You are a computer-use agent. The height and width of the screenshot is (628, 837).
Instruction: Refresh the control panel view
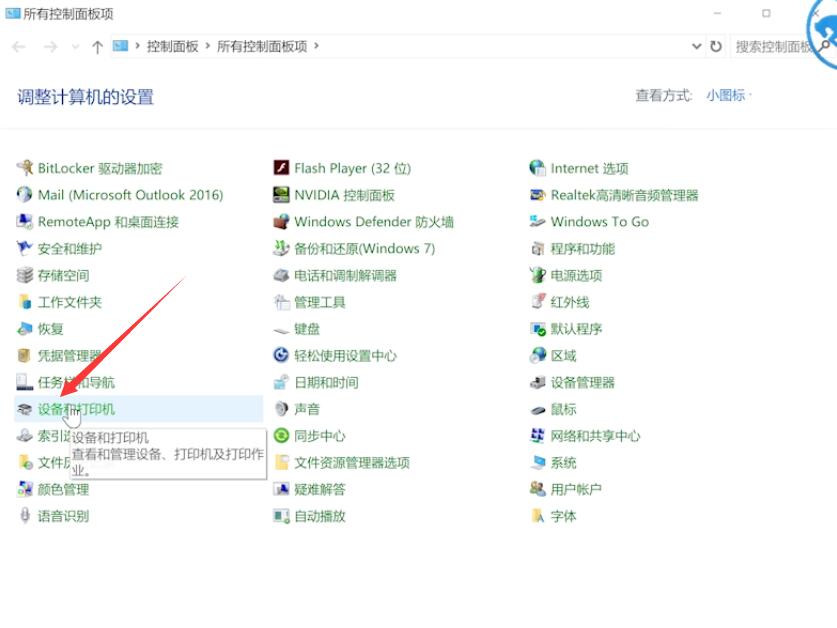[716, 46]
